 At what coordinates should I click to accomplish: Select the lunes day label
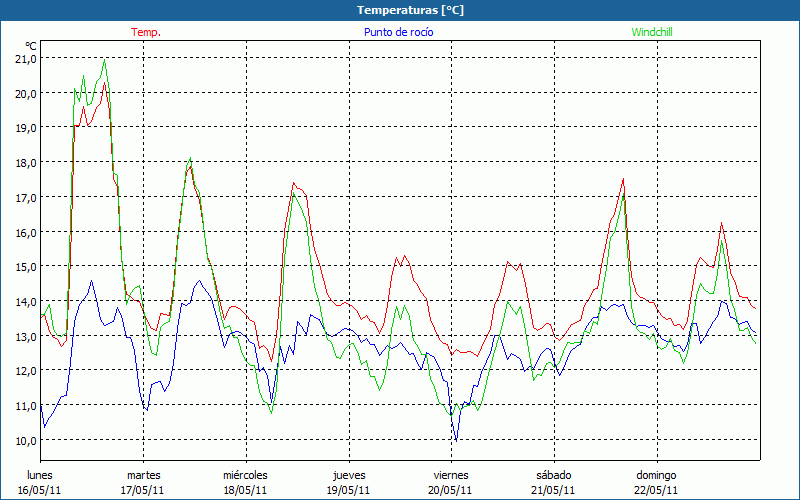point(39,475)
